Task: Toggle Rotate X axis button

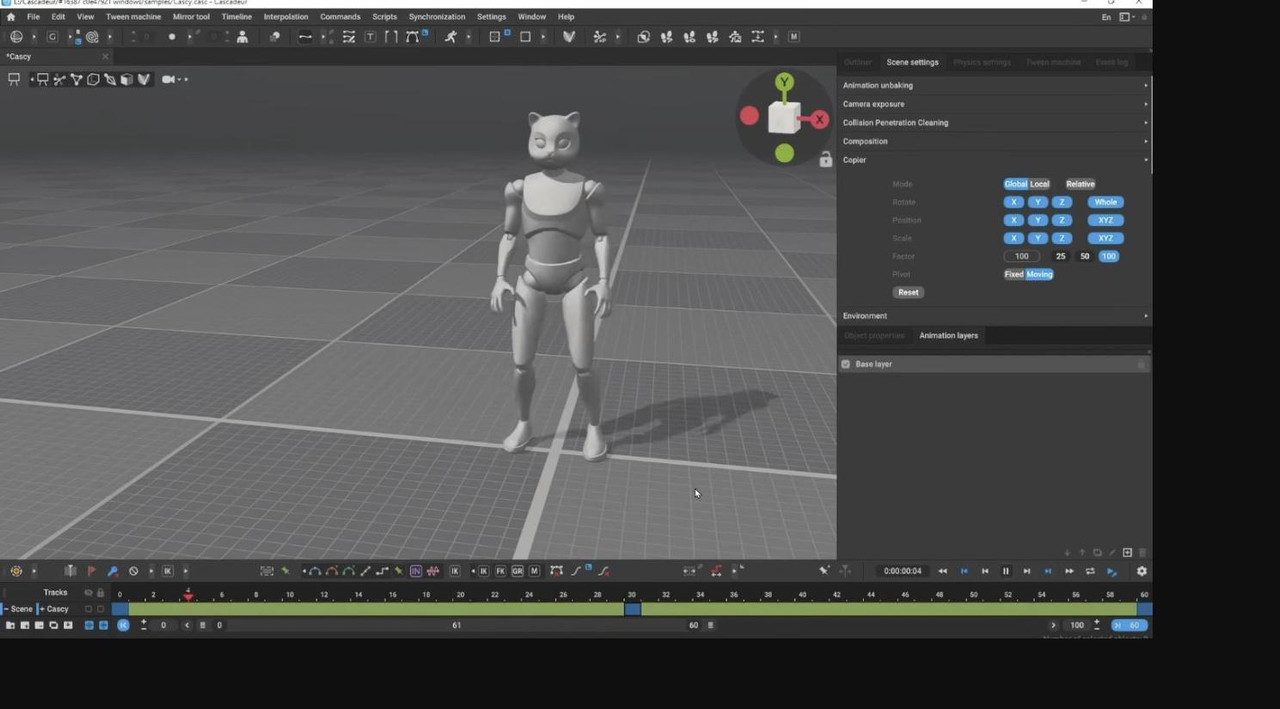Action: point(1014,202)
